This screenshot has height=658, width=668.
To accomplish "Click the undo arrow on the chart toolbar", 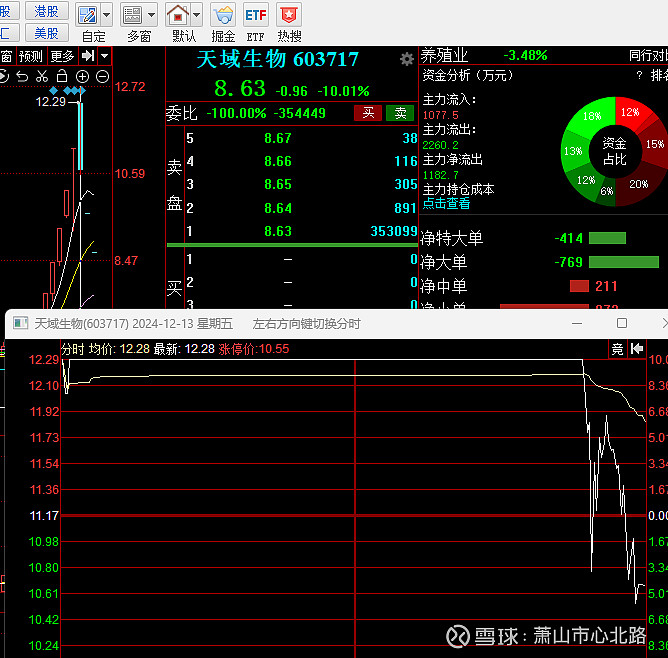I will [22, 77].
